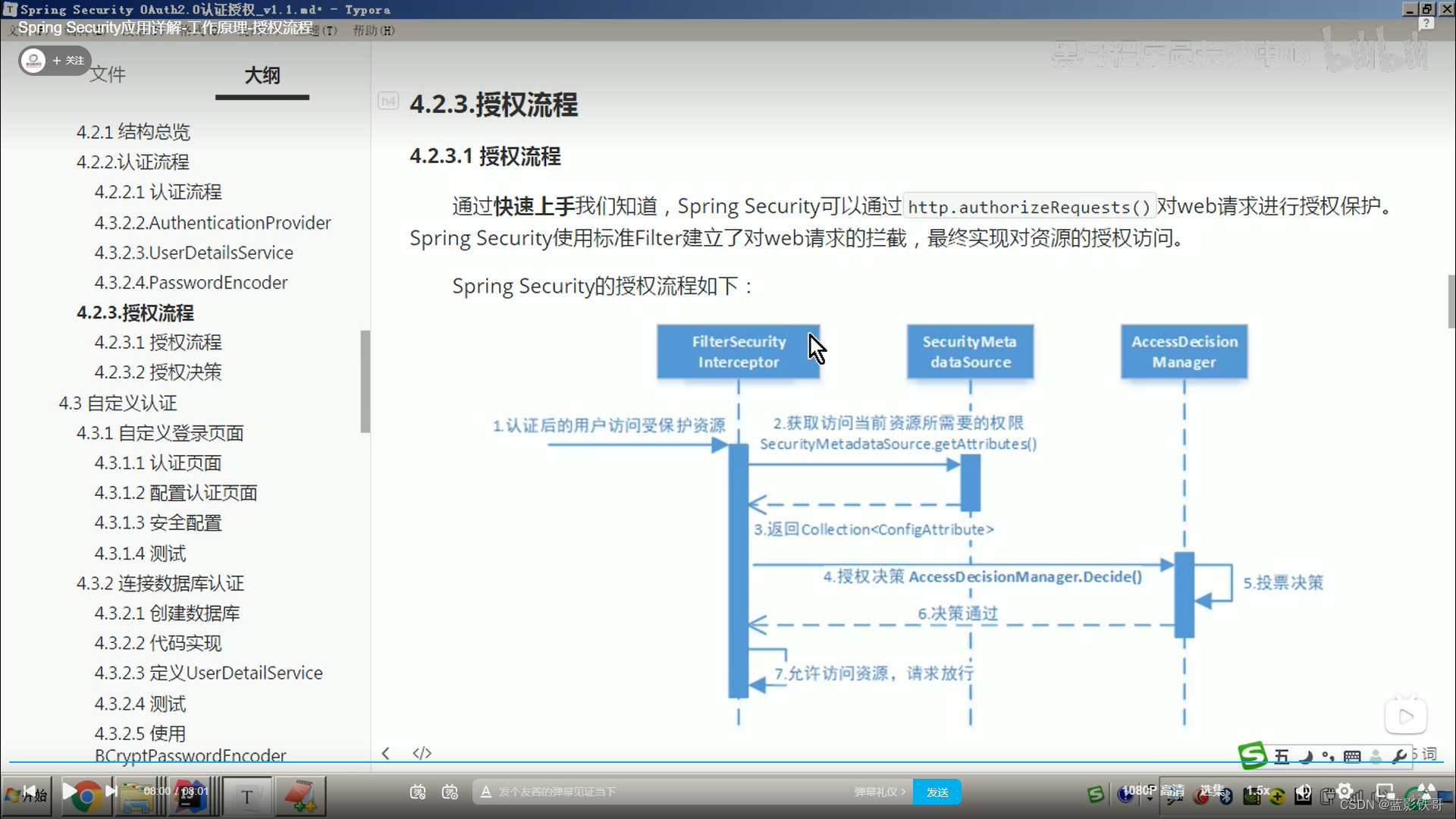Collapse the sidebar with the arrow icon

tap(385, 753)
